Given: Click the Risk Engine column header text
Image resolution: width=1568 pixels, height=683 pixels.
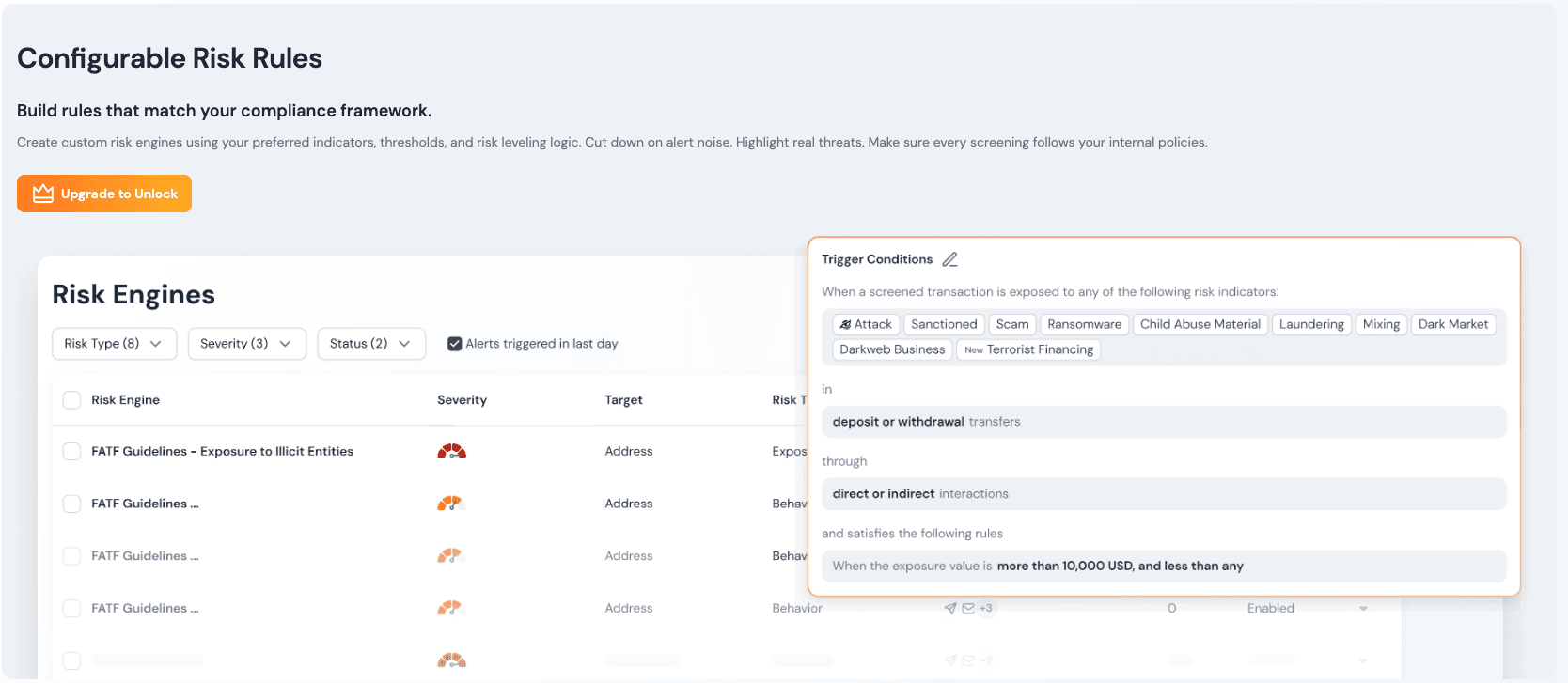Looking at the screenshot, I should (x=125, y=400).
